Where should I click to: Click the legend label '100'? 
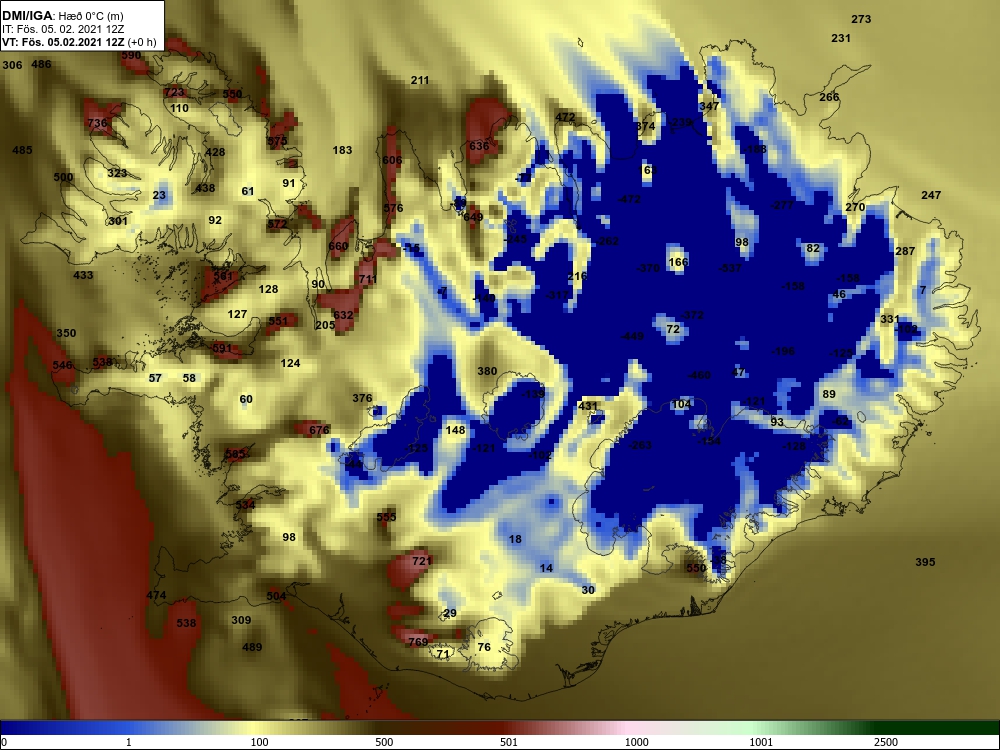click(x=260, y=742)
